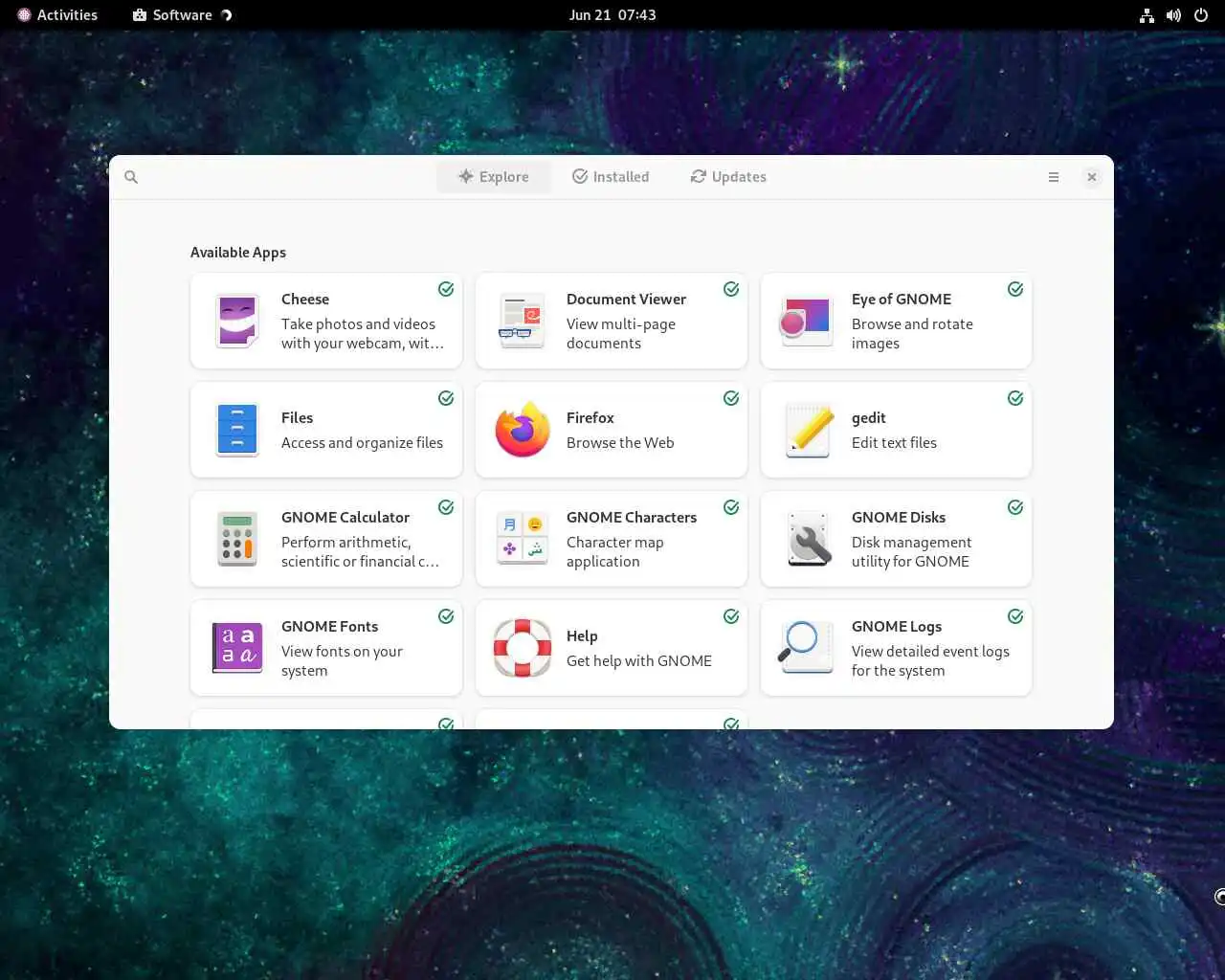Click installed checkmark badge on the Document Viewer card
Viewport: 1225px width, 980px height.
tap(731, 289)
